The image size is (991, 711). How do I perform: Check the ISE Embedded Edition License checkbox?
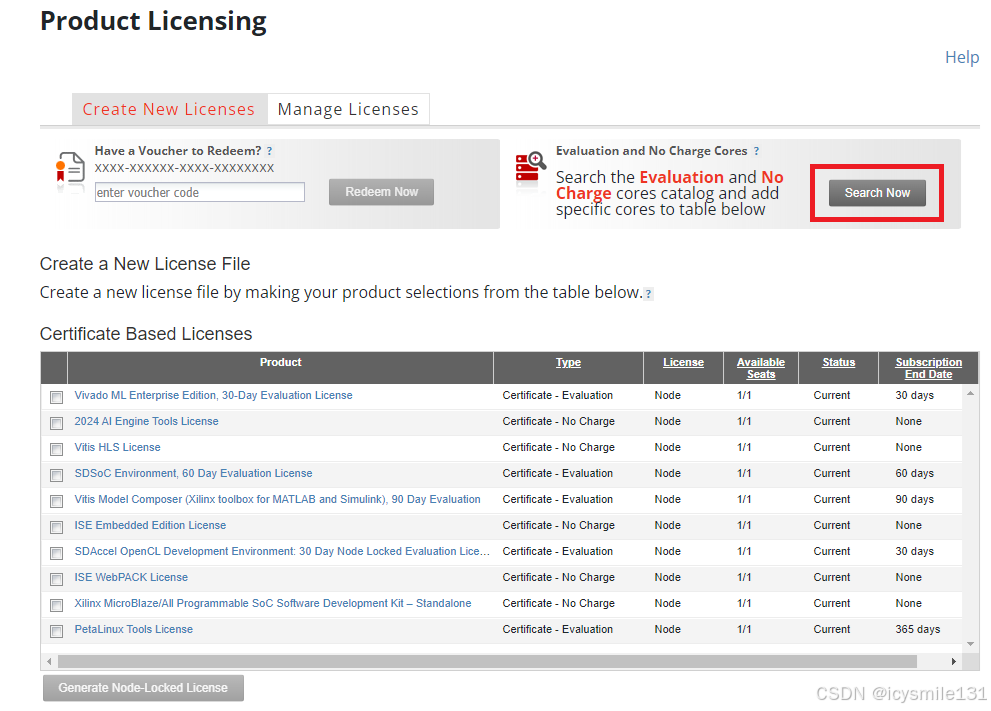[56, 527]
